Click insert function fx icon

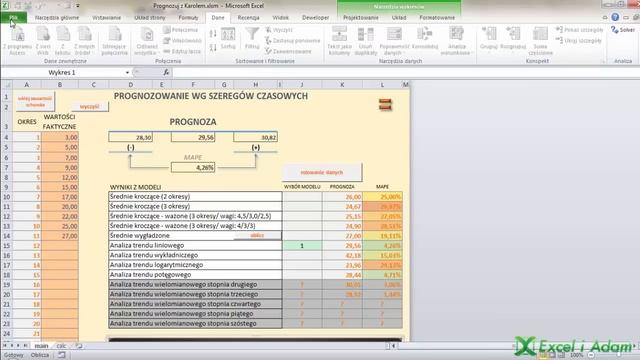point(166,72)
